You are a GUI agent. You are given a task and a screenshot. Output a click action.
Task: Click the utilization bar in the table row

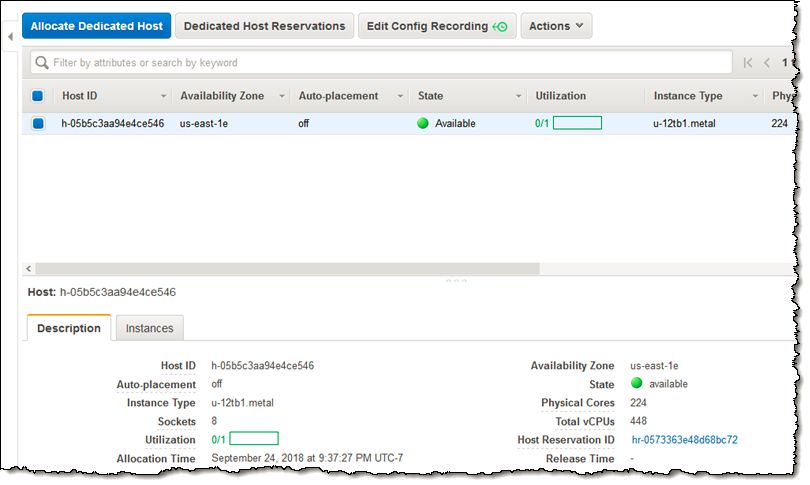pos(577,124)
